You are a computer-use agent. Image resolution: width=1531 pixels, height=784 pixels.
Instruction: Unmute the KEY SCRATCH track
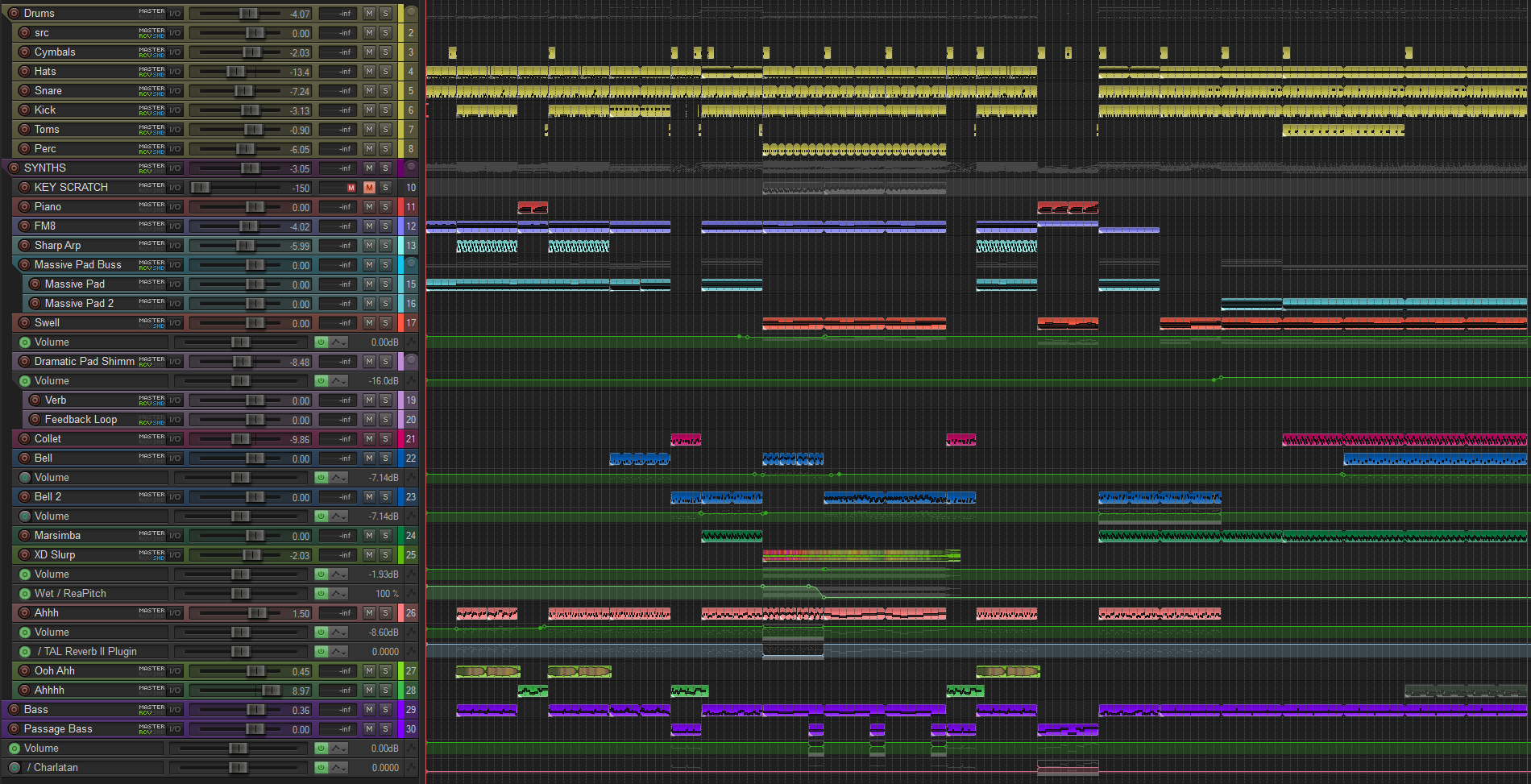tap(369, 188)
